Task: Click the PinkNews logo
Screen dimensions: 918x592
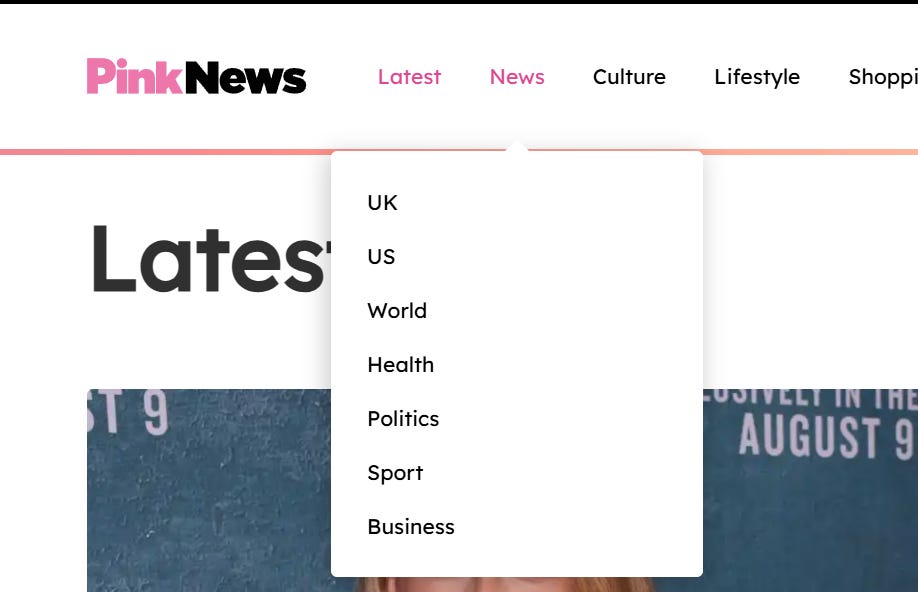Action: coord(196,76)
